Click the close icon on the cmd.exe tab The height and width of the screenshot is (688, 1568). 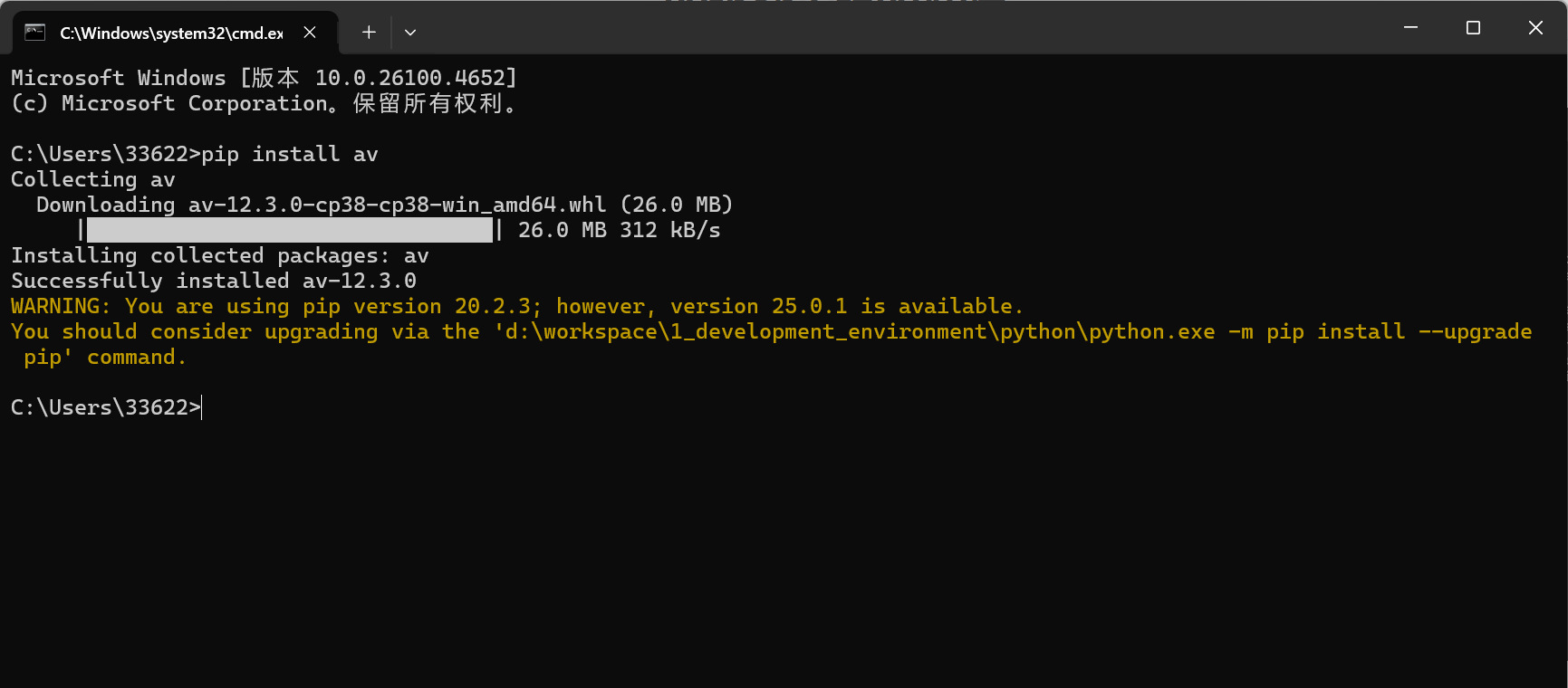click(x=309, y=31)
